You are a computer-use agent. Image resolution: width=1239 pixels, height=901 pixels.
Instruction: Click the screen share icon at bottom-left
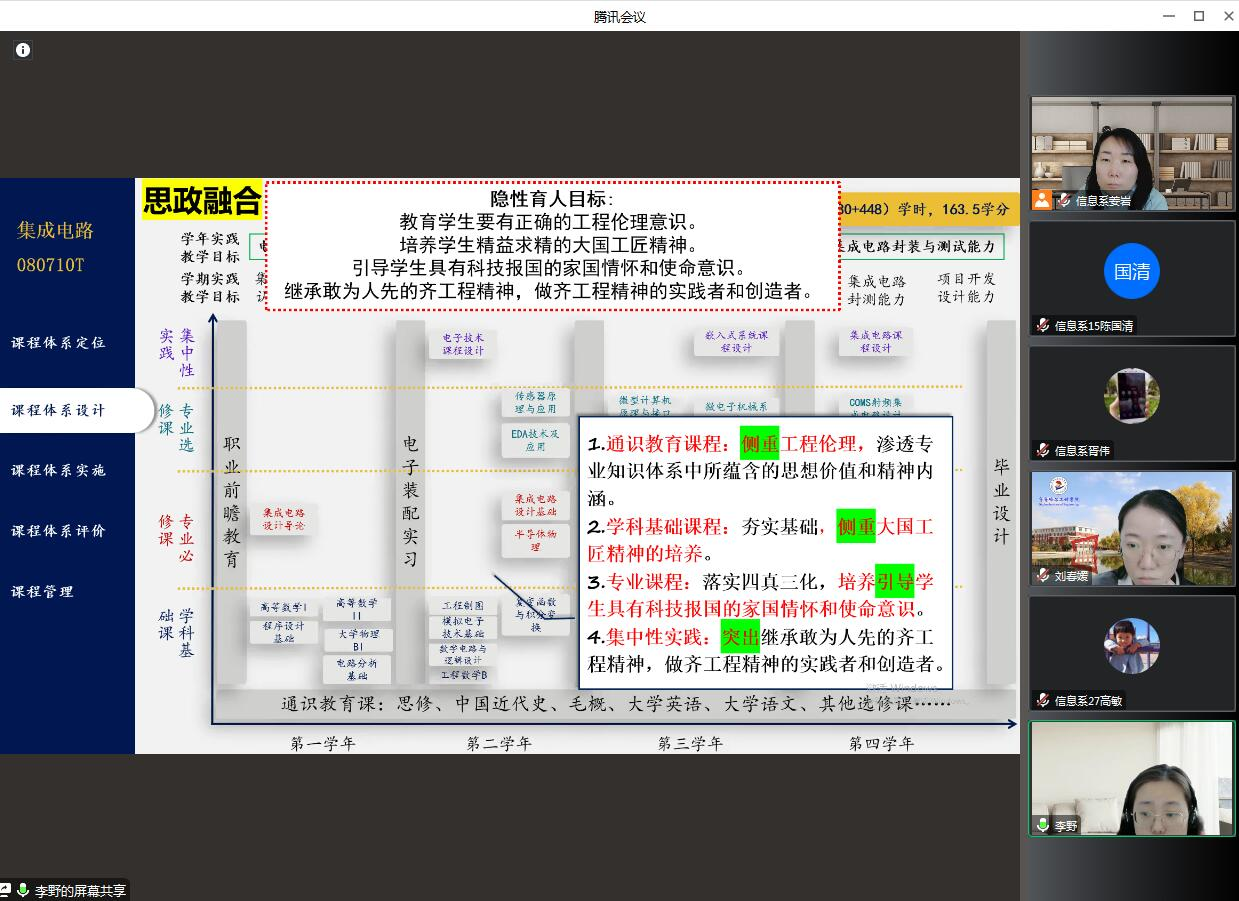click(x=5, y=890)
